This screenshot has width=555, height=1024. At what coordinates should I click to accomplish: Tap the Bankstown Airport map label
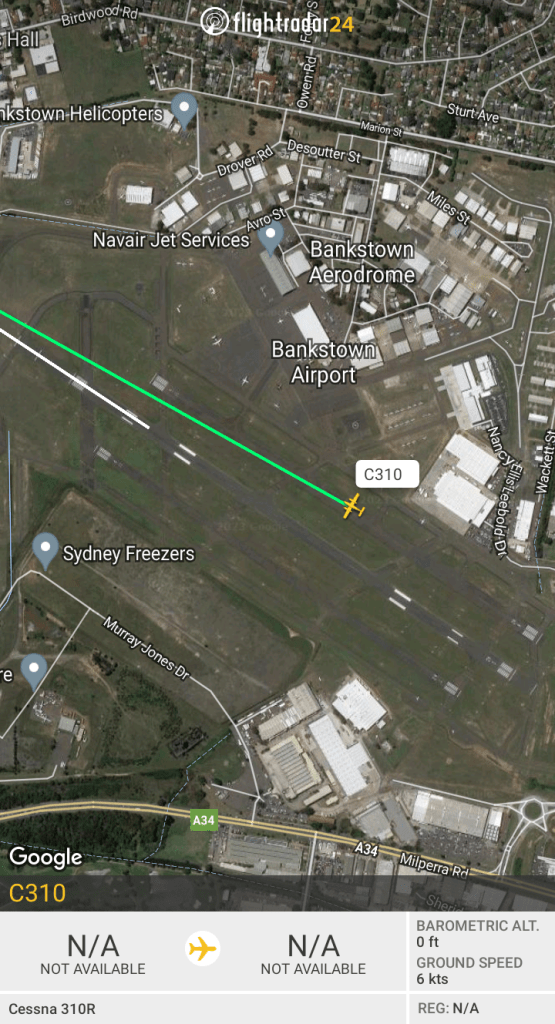(324, 362)
